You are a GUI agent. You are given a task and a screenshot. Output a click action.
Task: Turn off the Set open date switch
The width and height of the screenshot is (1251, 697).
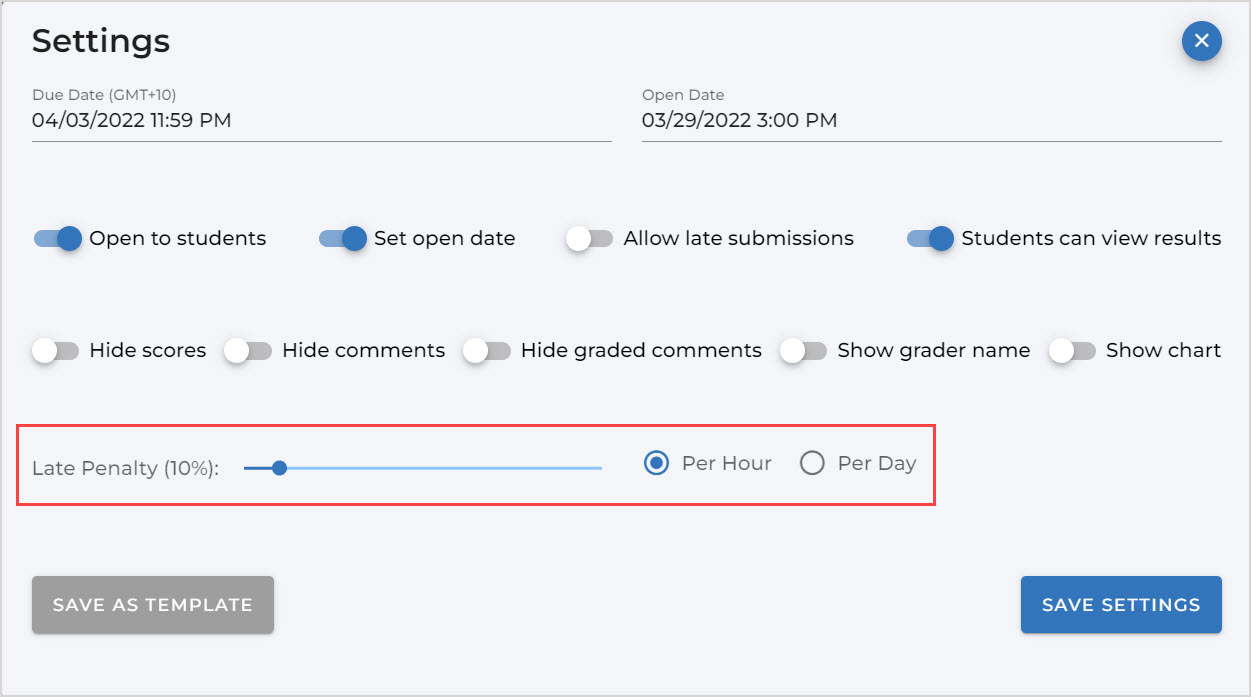click(343, 239)
